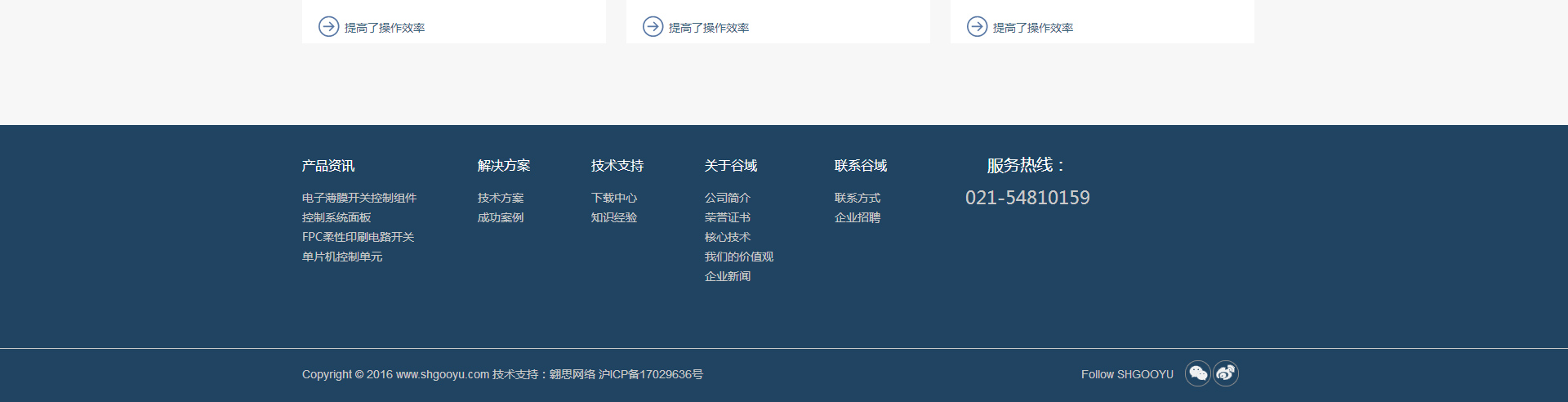View 荣誉证书 link
This screenshot has width=1568, height=402.
click(x=727, y=217)
